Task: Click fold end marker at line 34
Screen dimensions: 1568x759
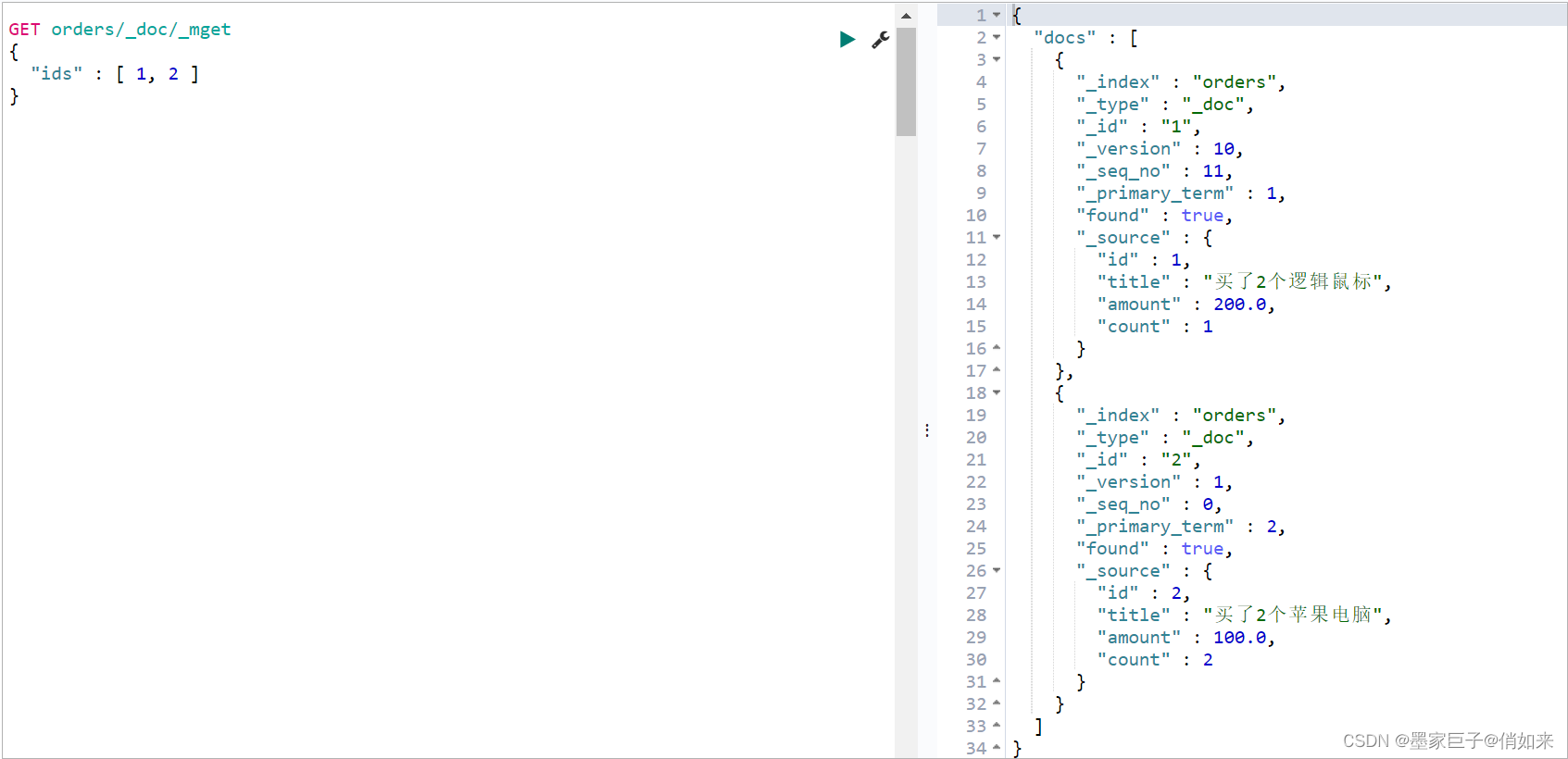Action: point(997,748)
